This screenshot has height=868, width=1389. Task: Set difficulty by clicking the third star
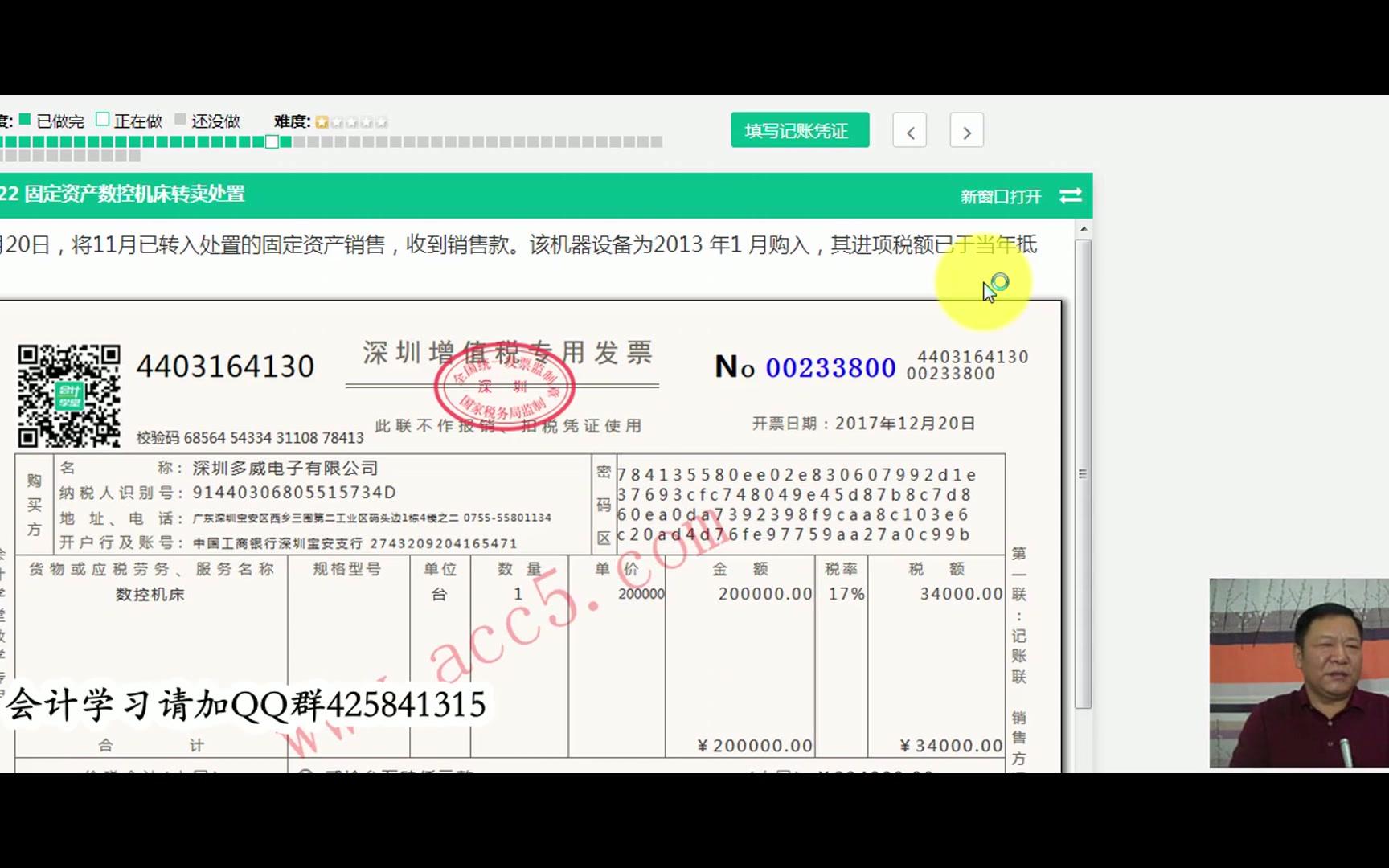[350, 121]
